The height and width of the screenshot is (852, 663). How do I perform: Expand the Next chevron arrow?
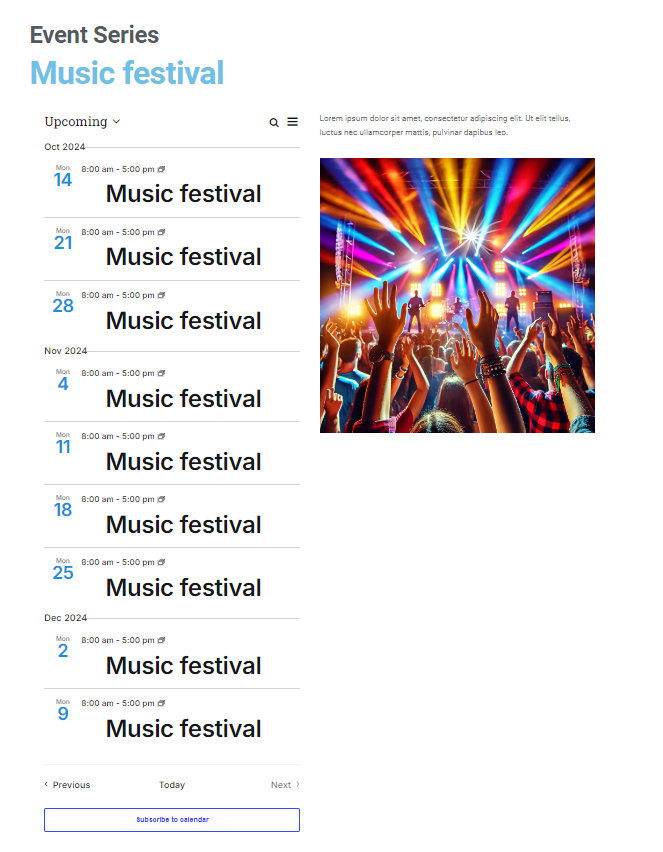(295, 785)
